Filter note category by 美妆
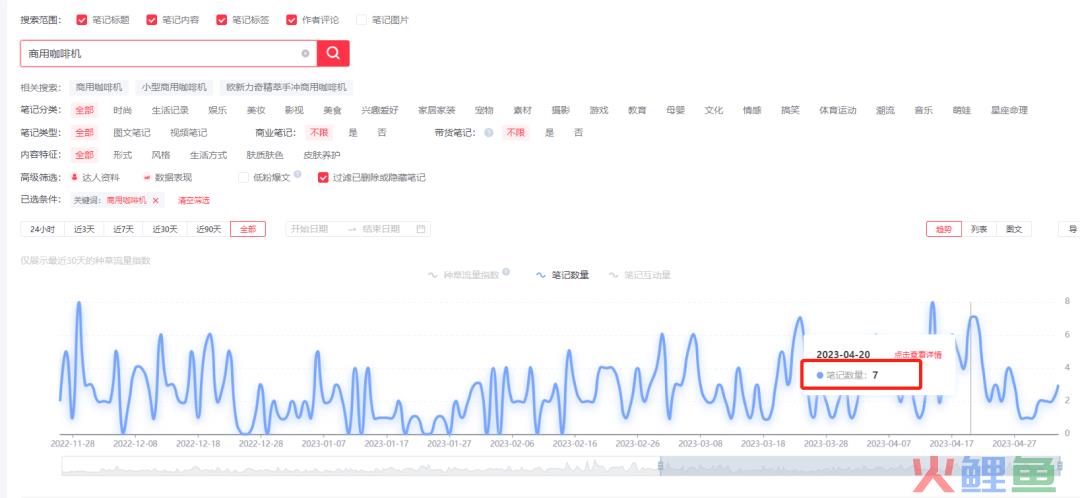Viewport: 1080px width, 498px height. coord(256,110)
